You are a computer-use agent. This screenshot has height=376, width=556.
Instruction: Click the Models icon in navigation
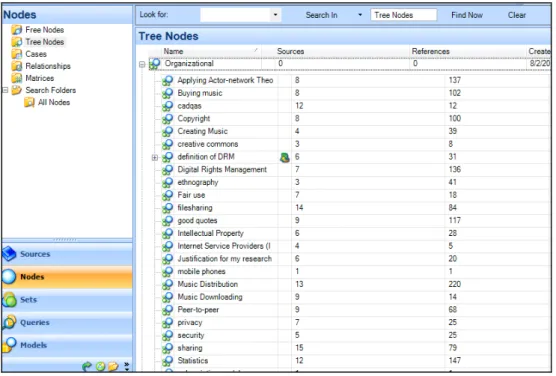coord(9,345)
